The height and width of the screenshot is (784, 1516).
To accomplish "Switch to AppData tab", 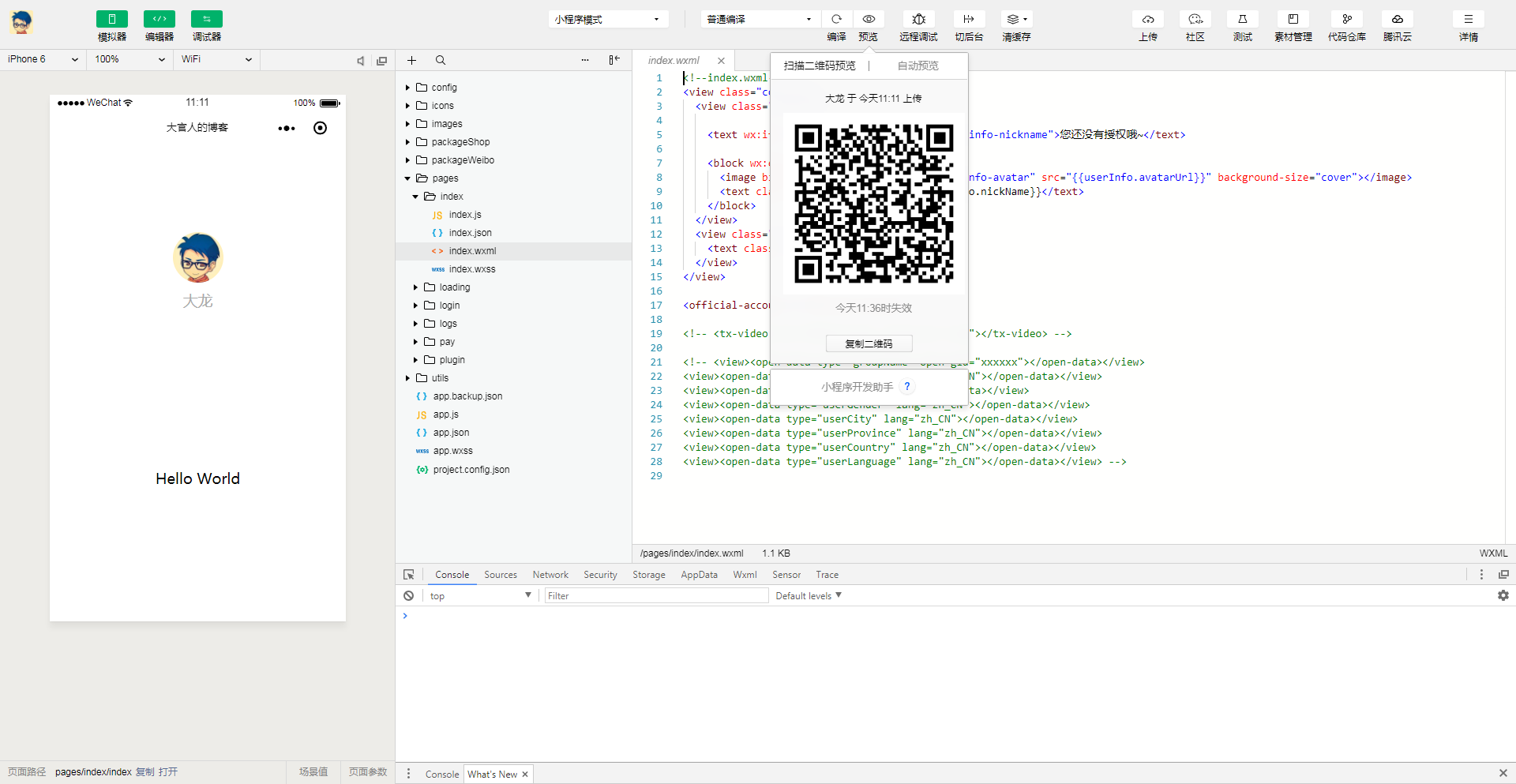I will pyautogui.click(x=700, y=575).
